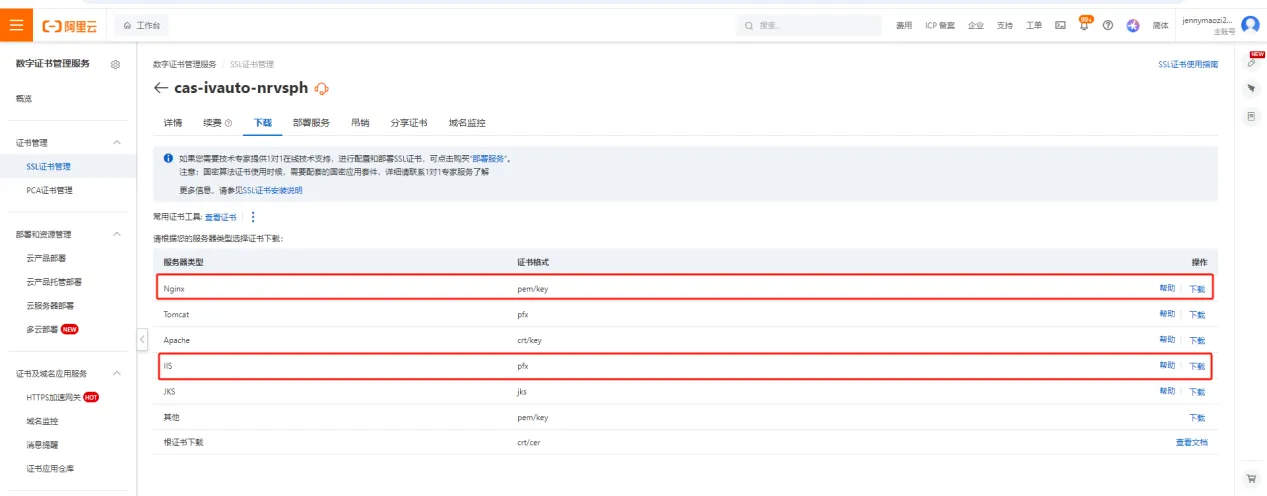Open the Cloud Shell terminal icon
This screenshot has height=496, width=1267.
[x=1060, y=25]
